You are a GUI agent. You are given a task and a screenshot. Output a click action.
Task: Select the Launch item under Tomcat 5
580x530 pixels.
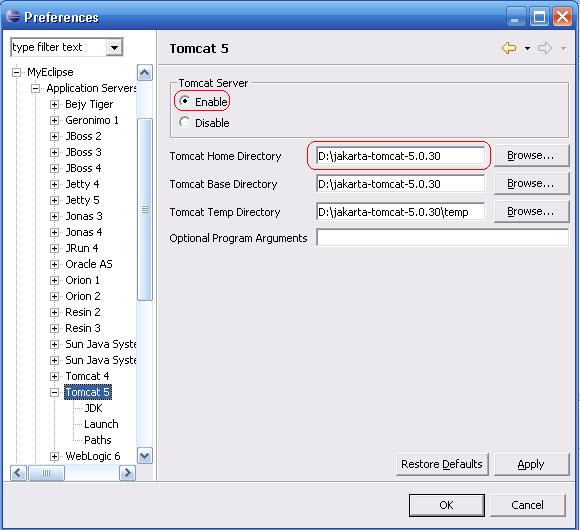(x=101, y=424)
